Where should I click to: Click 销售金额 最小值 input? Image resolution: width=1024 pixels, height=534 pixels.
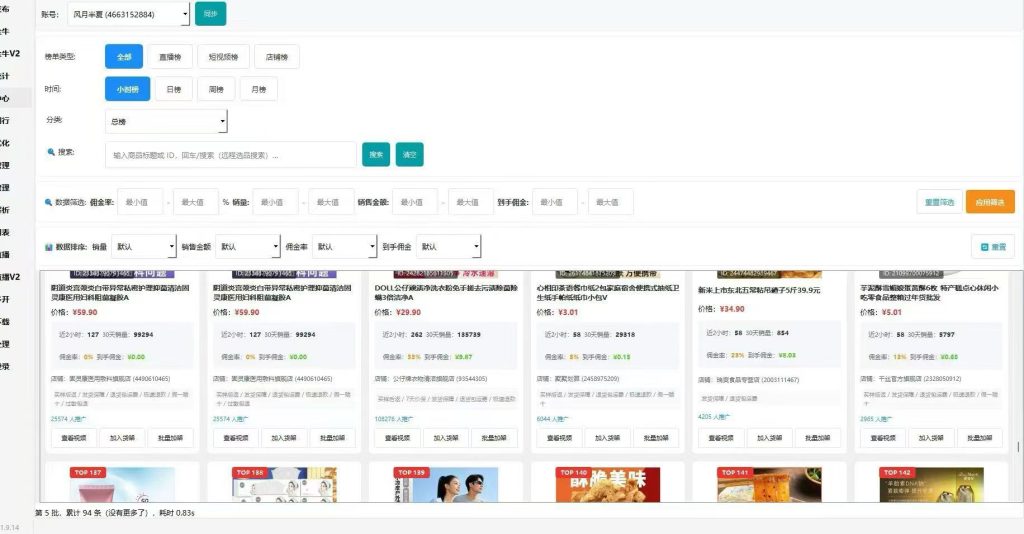[x=415, y=202]
